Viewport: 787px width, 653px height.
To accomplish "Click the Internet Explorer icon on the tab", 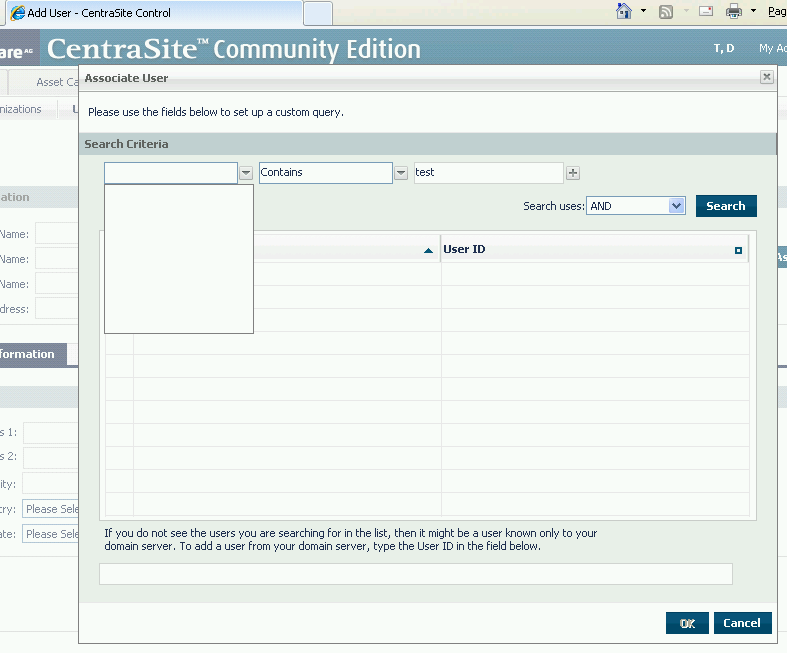I will point(18,13).
